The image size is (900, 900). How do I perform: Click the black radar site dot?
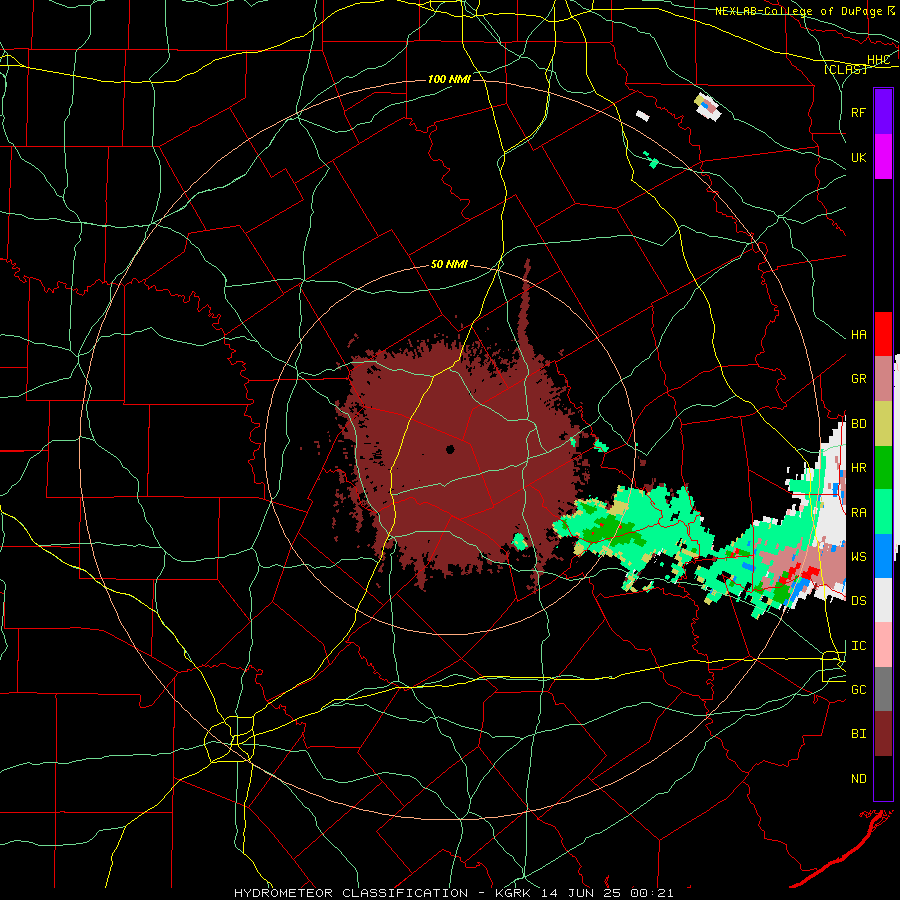(x=450, y=449)
